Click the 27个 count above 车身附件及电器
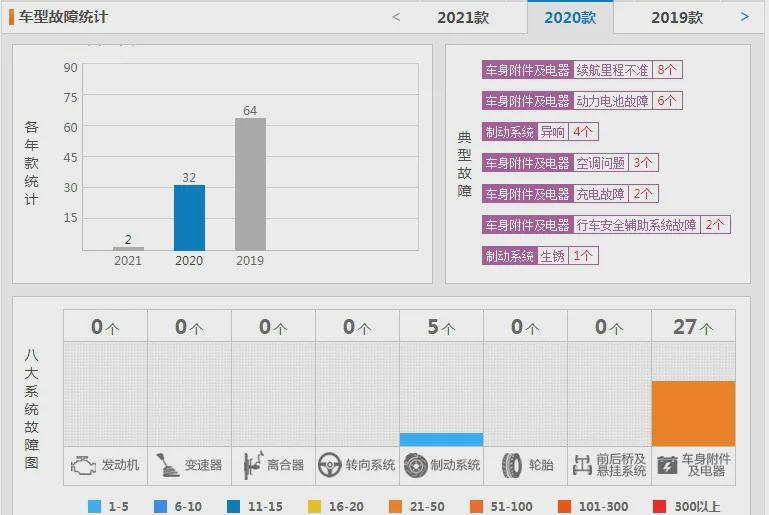Viewport: 769px width, 515px height. tap(693, 327)
